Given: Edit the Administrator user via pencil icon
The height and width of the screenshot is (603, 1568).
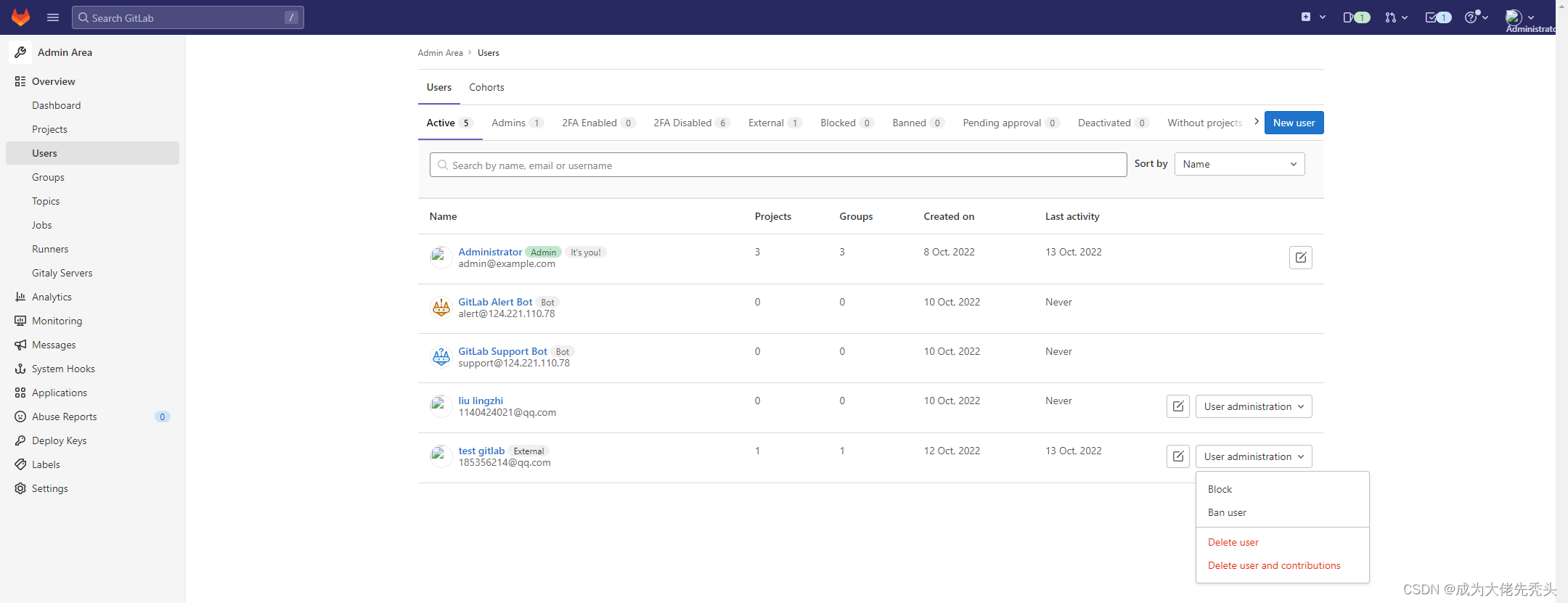Looking at the screenshot, I should (1301, 258).
